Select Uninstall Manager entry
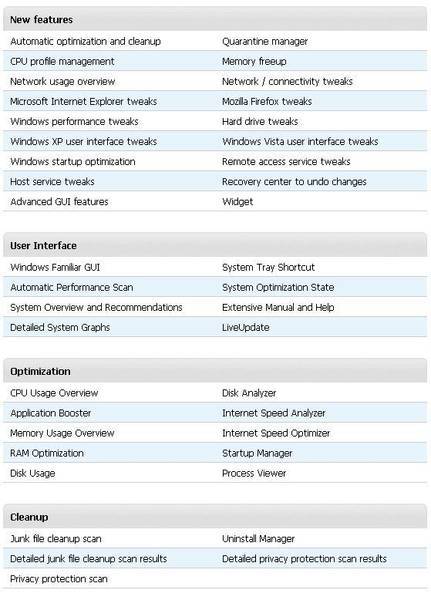Image resolution: width=431 pixels, height=600 pixels. tap(258, 539)
